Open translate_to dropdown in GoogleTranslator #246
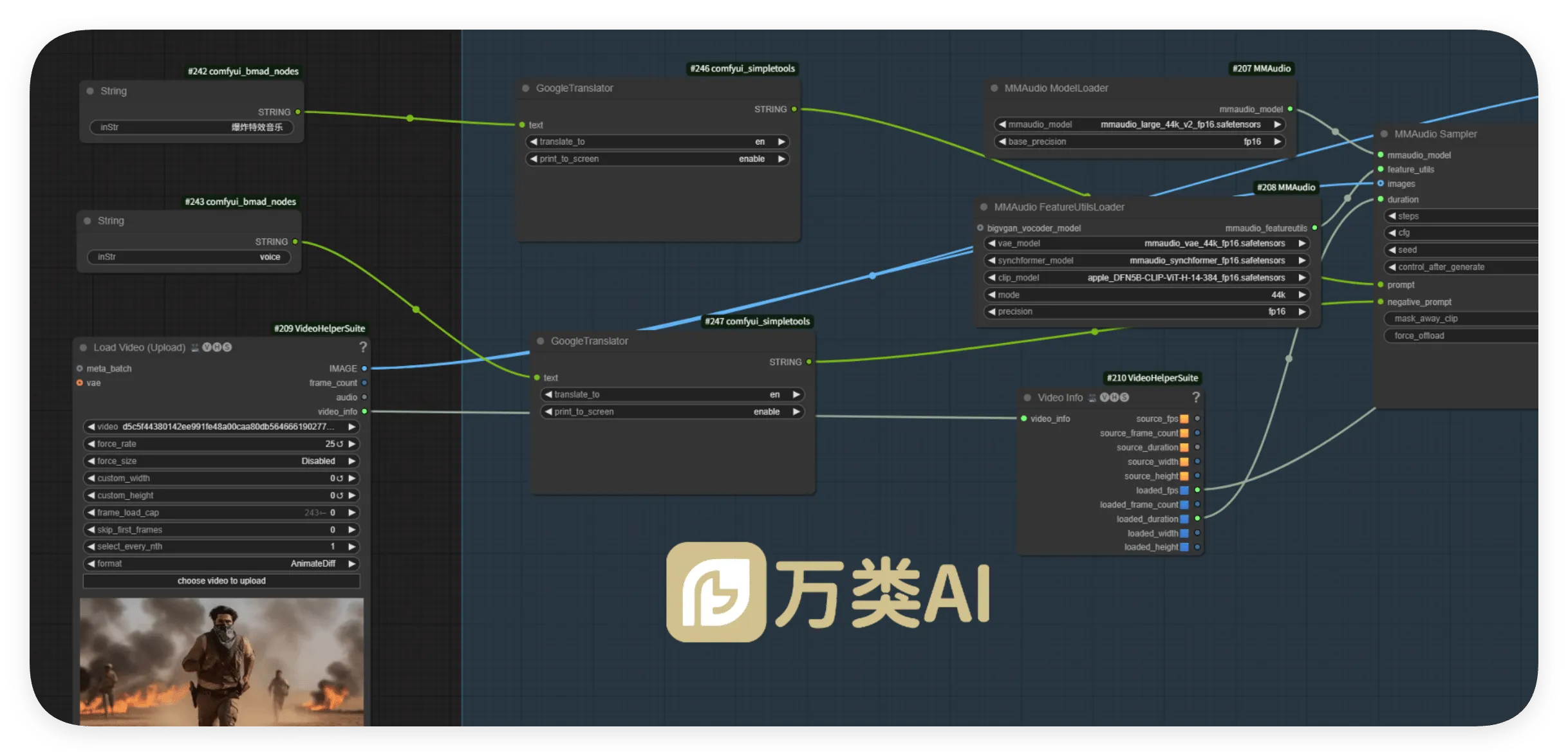This screenshot has width=1568, height=756. (x=657, y=142)
